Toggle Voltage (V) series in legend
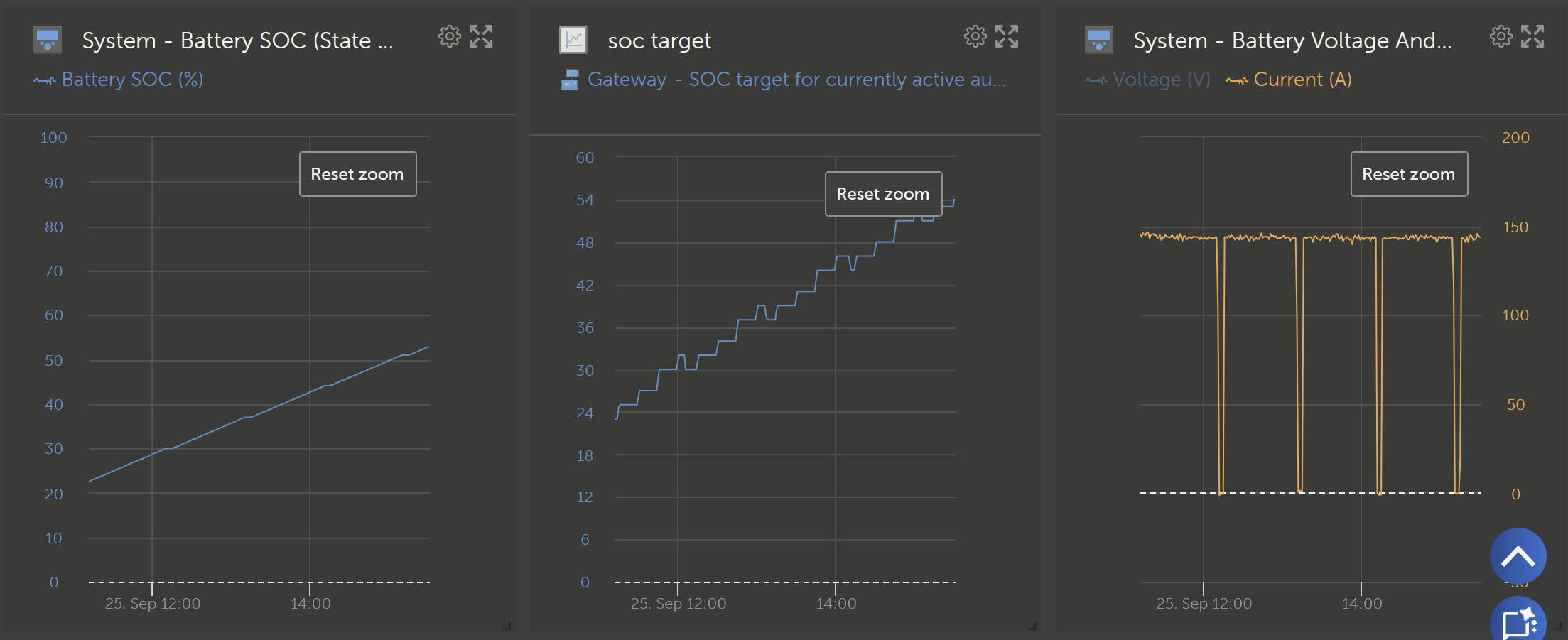 point(1147,80)
